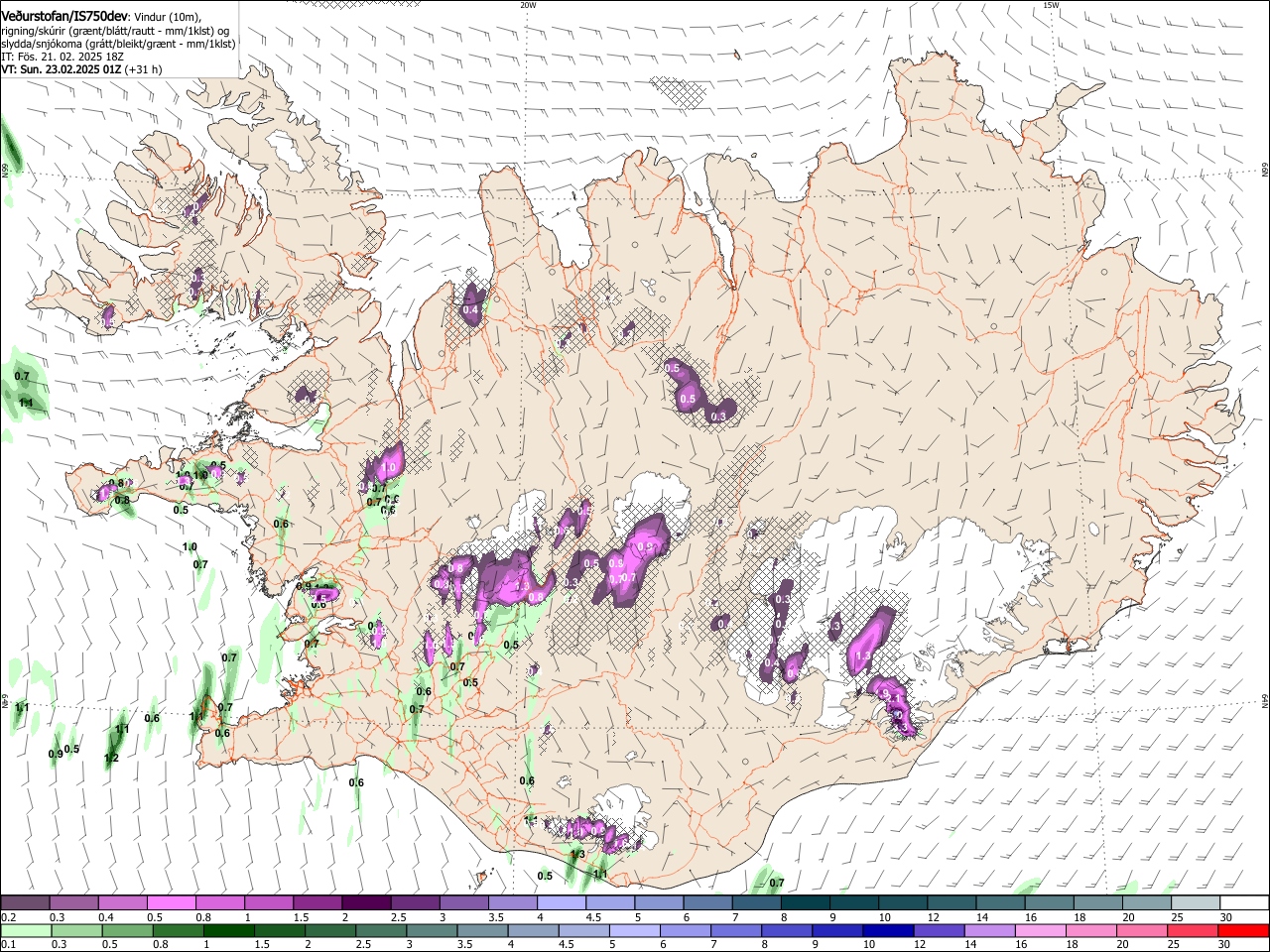Pick the 2.5–3 rain scale swatch
1270x952 pixels.
pyautogui.click(x=381, y=930)
